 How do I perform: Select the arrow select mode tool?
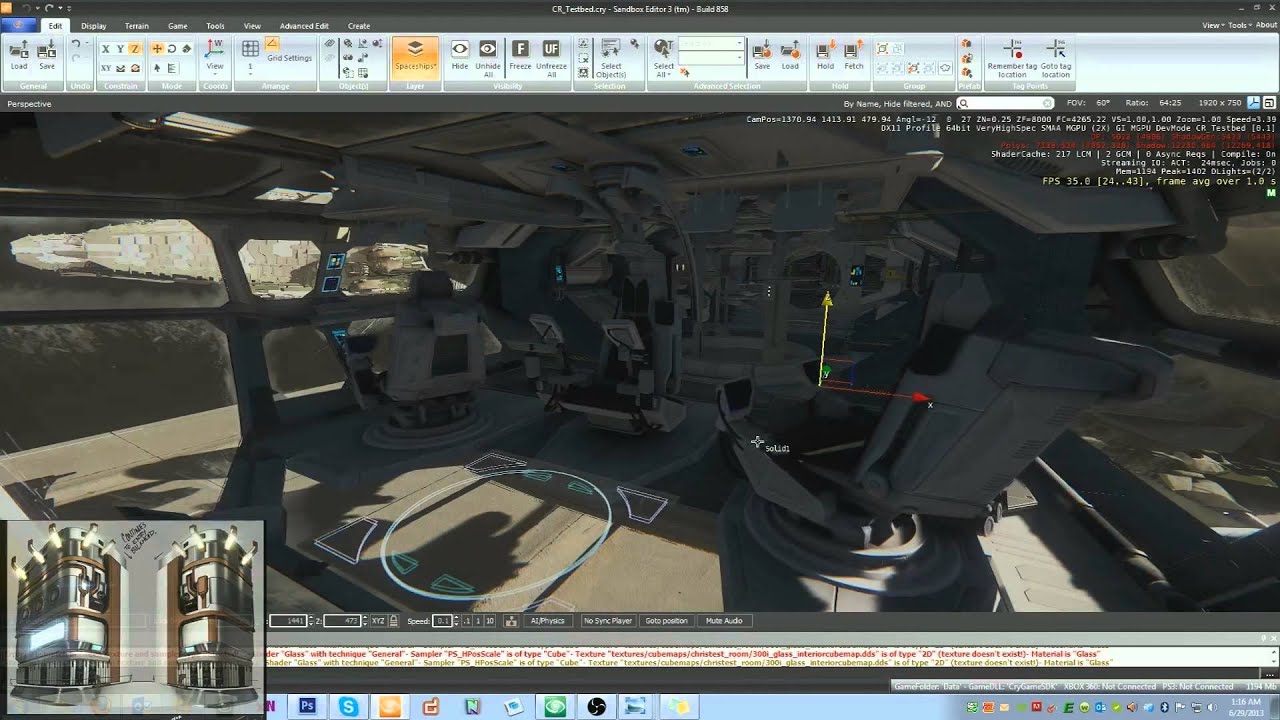(157, 68)
